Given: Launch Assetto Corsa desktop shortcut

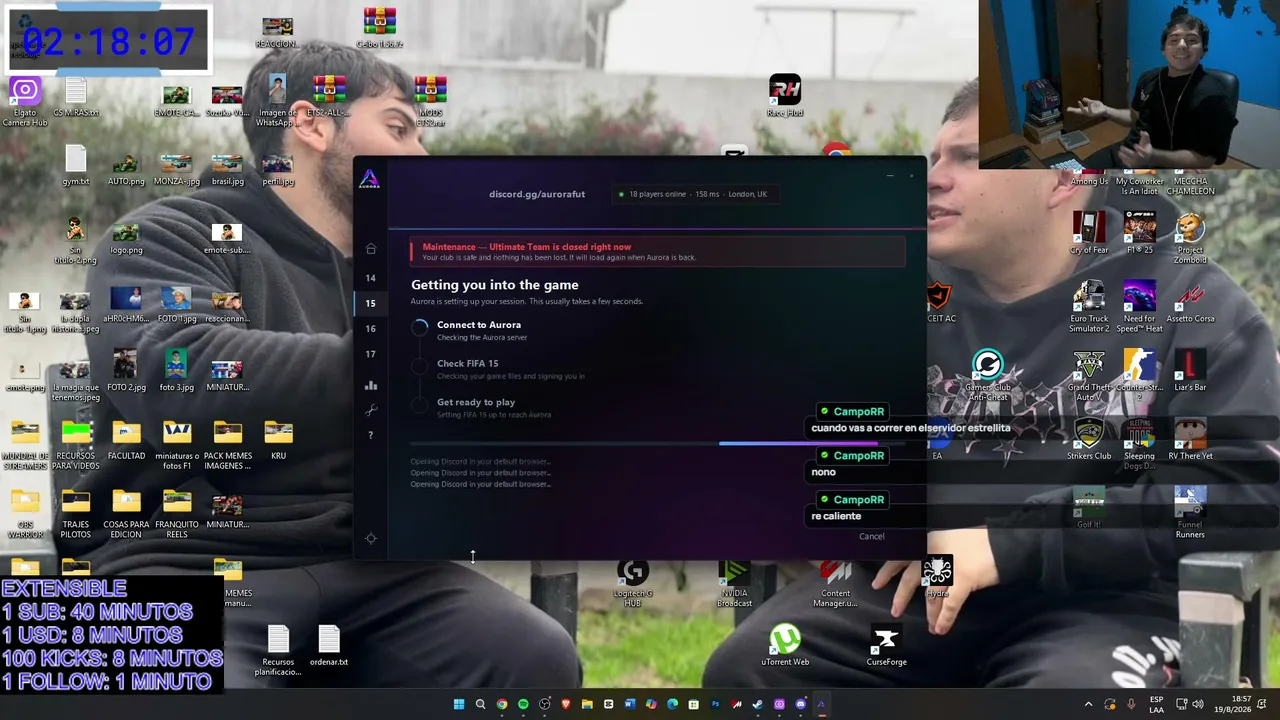Looking at the screenshot, I should [x=1190, y=303].
